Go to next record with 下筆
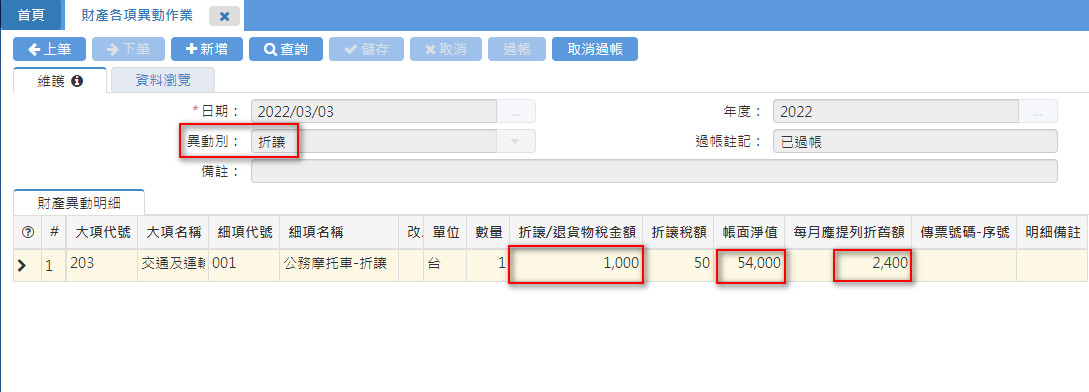This screenshot has height=392, width=1089. [128, 49]
